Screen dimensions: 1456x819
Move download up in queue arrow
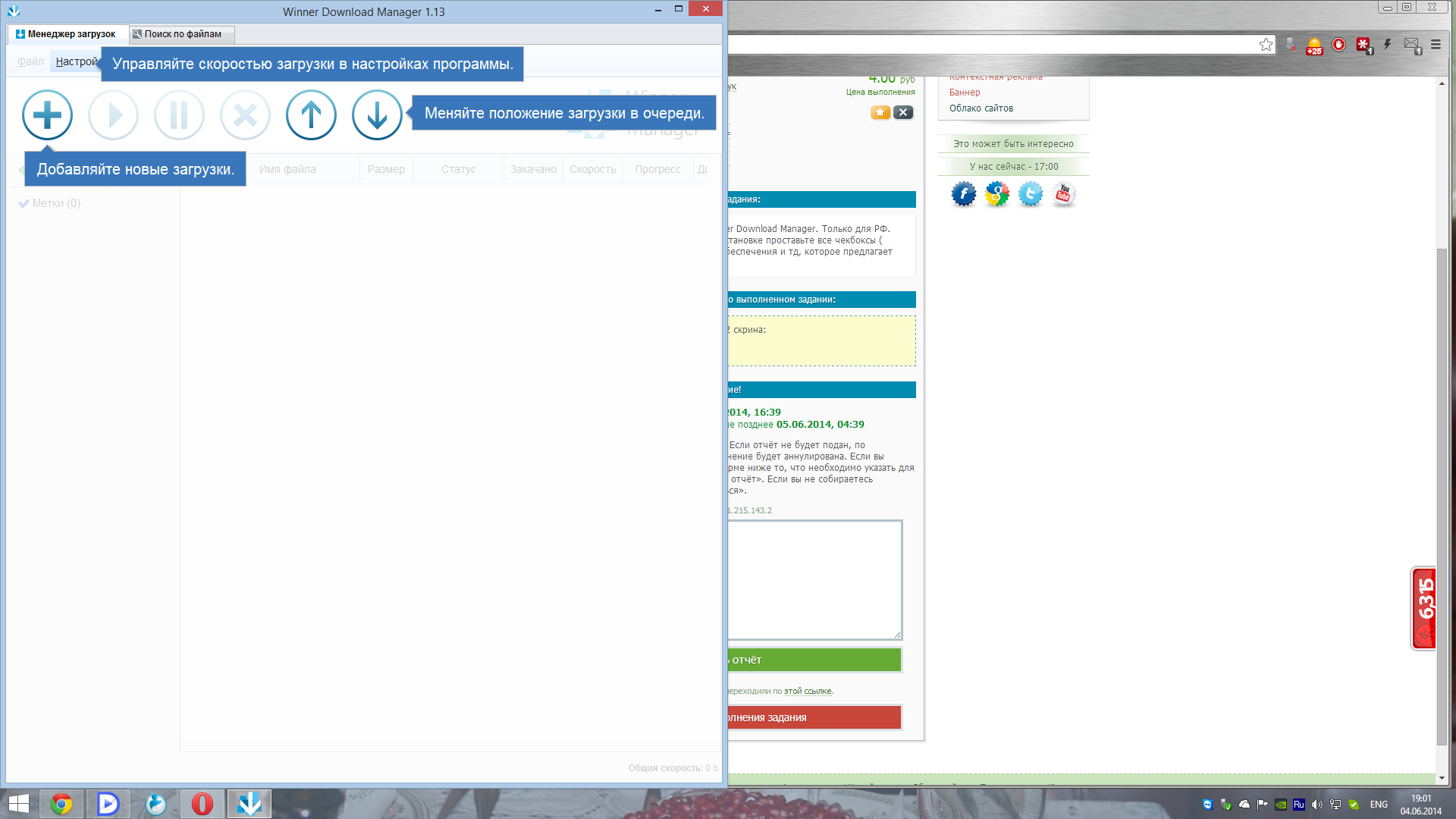311,115
